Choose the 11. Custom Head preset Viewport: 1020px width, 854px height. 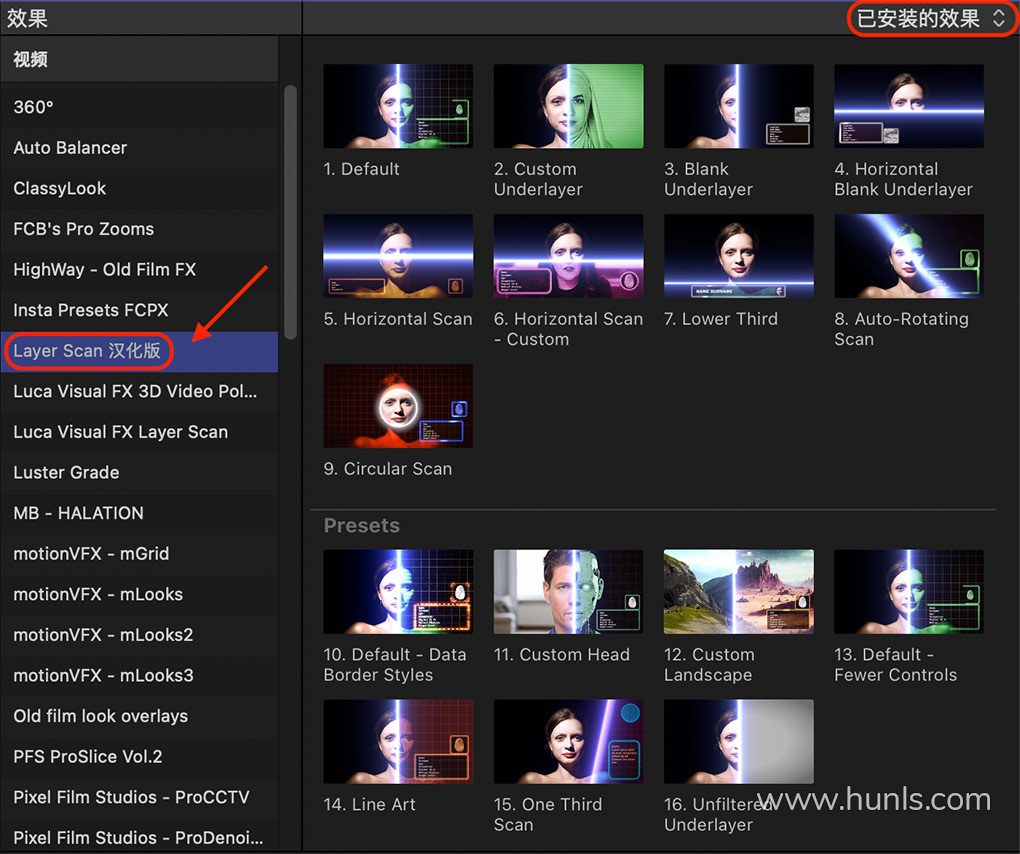tap(568, 591)
